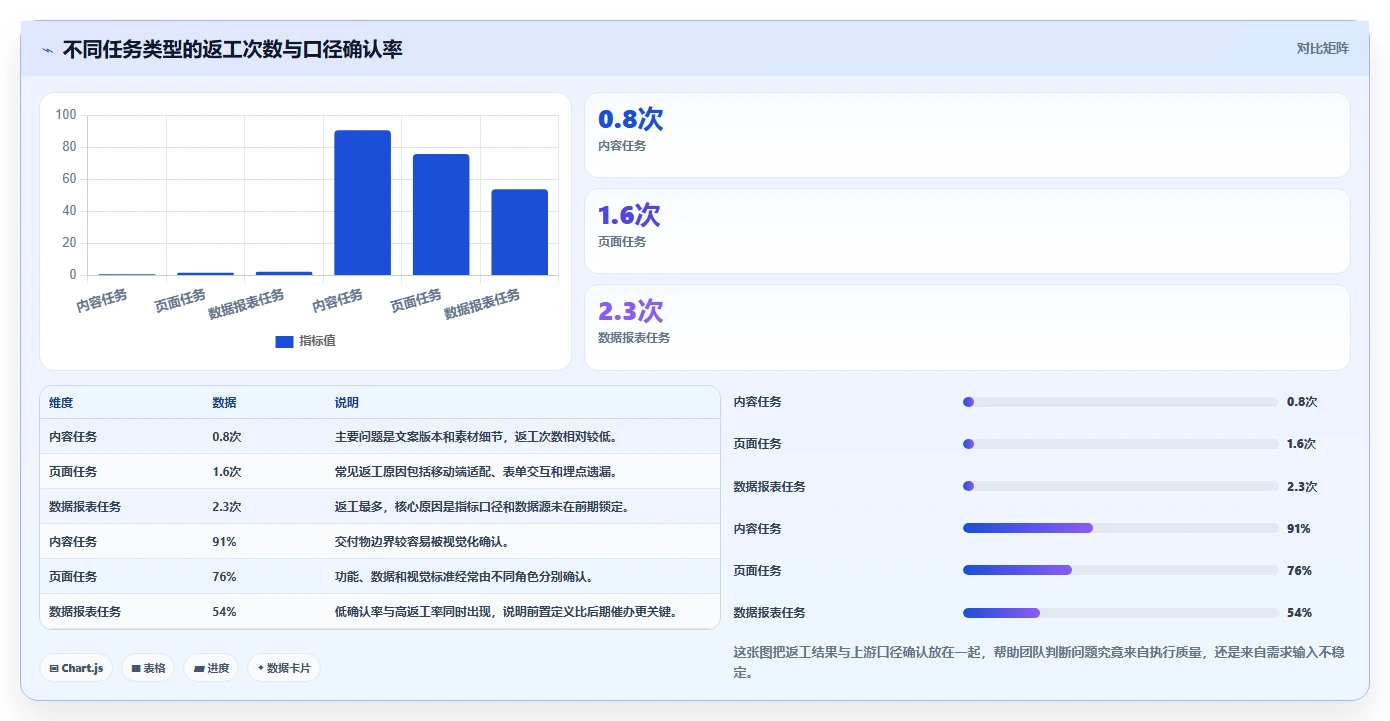Click the 100 label on the chart y-axis
This screenshot has width=1390, height=721.
point(66,115)
